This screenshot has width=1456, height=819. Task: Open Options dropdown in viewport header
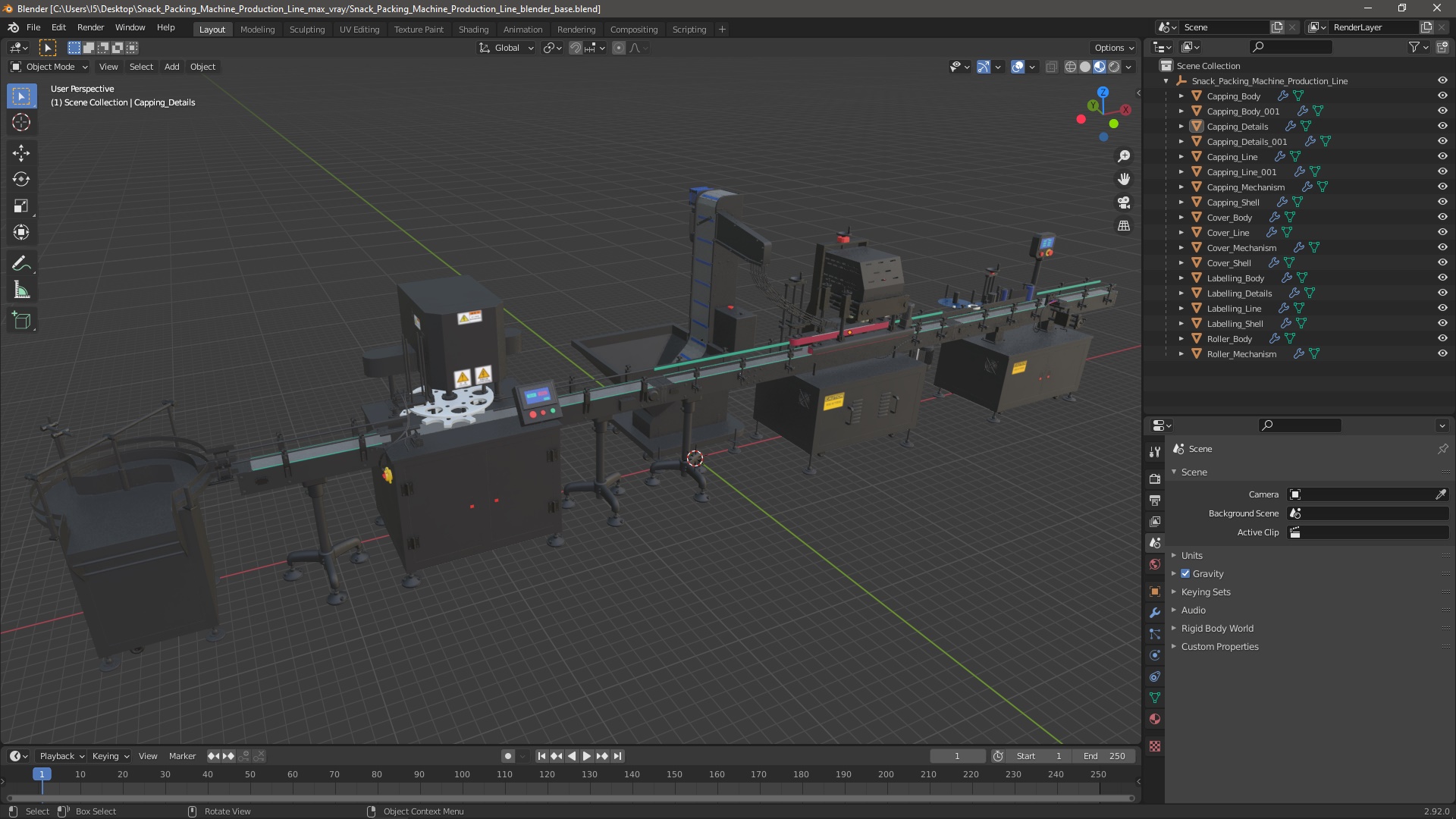pos(1114,48)
